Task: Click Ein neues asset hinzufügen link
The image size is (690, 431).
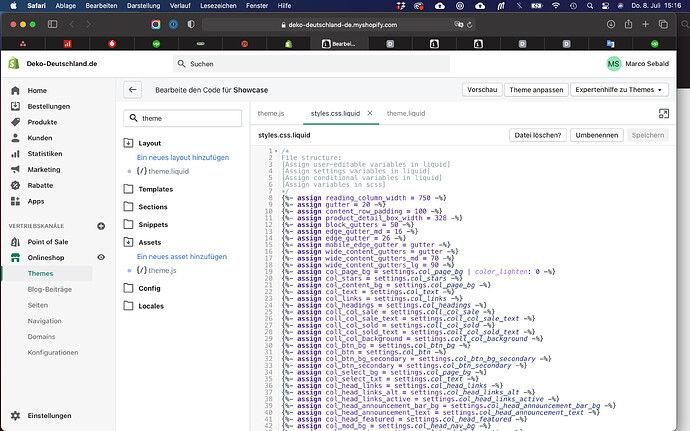Action: point(182,256)
